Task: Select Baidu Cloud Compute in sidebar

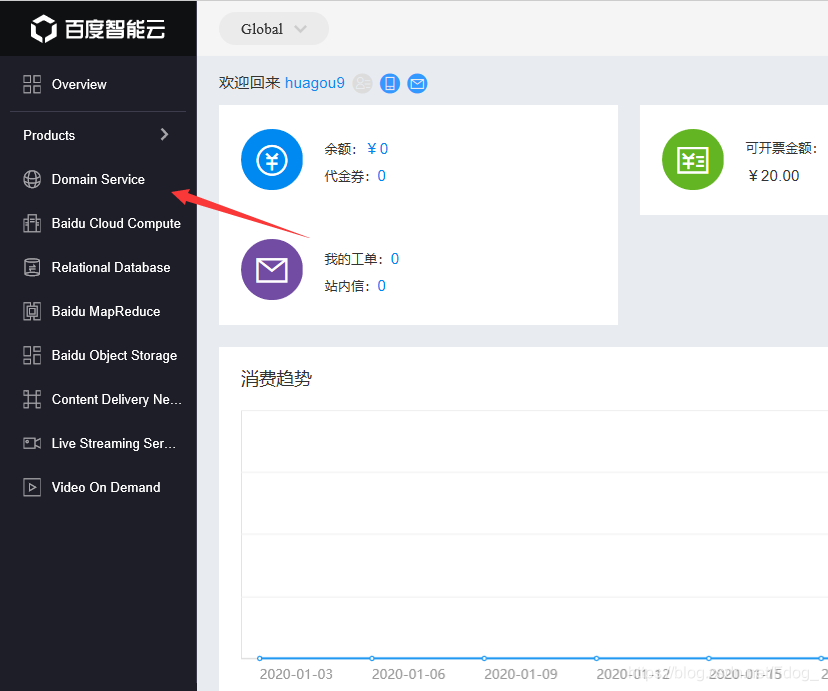Action: (98, 223)
